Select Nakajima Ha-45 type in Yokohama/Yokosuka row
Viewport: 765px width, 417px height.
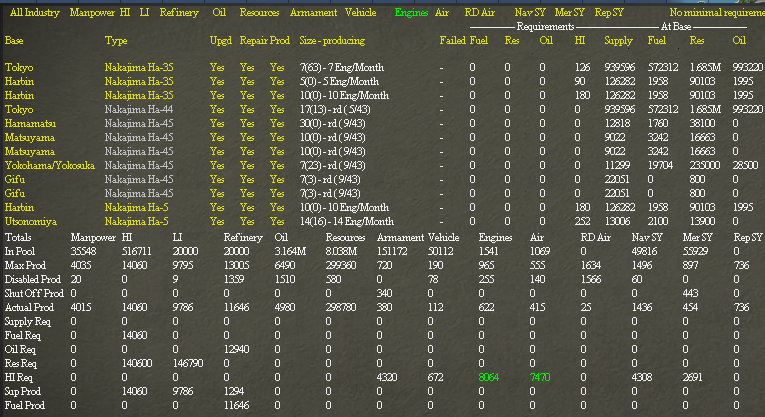139,165
